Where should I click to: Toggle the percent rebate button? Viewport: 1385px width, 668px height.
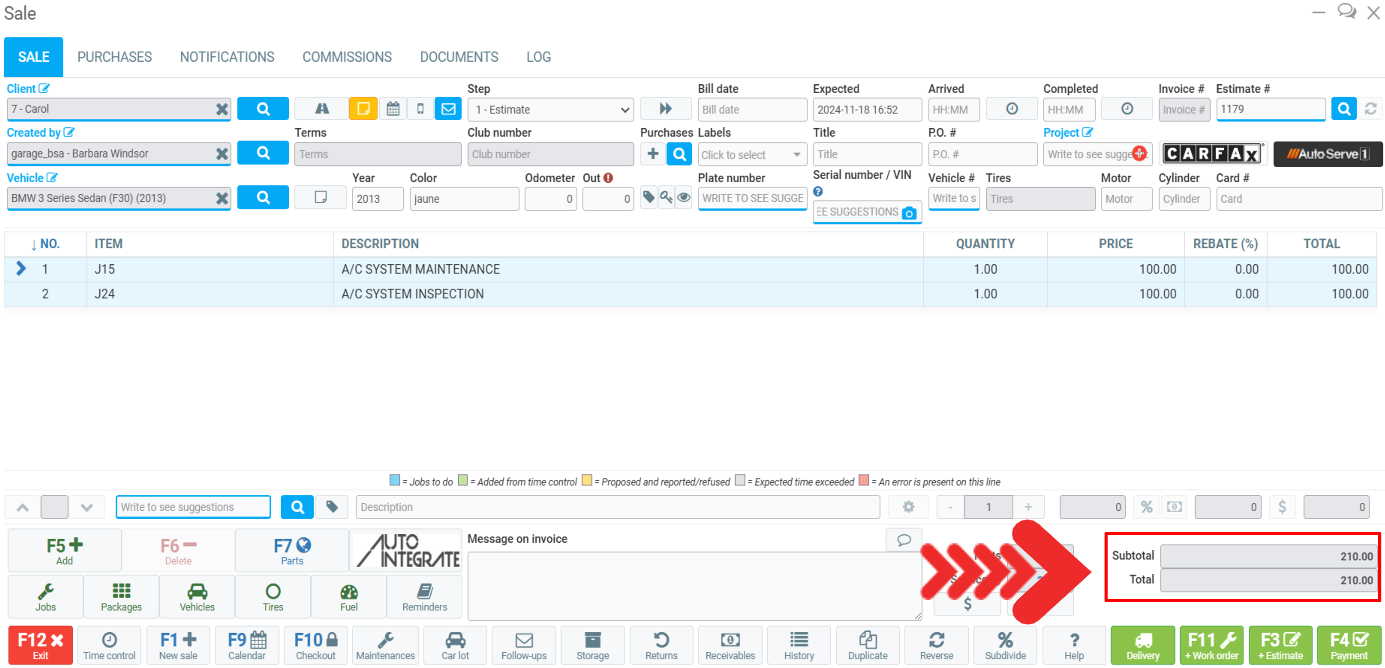coord(1146,507)
